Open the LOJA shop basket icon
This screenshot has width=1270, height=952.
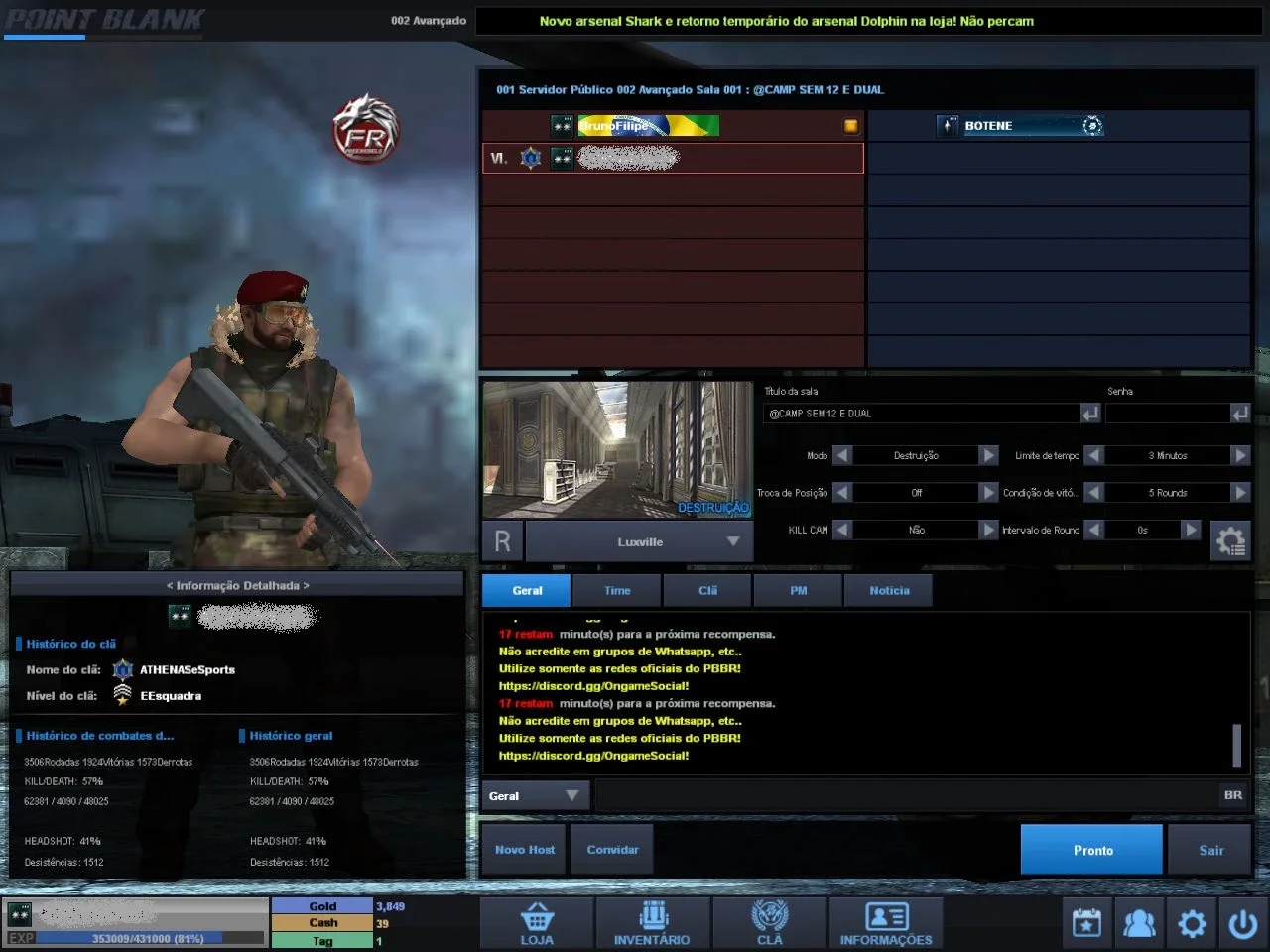pos(537,923)
